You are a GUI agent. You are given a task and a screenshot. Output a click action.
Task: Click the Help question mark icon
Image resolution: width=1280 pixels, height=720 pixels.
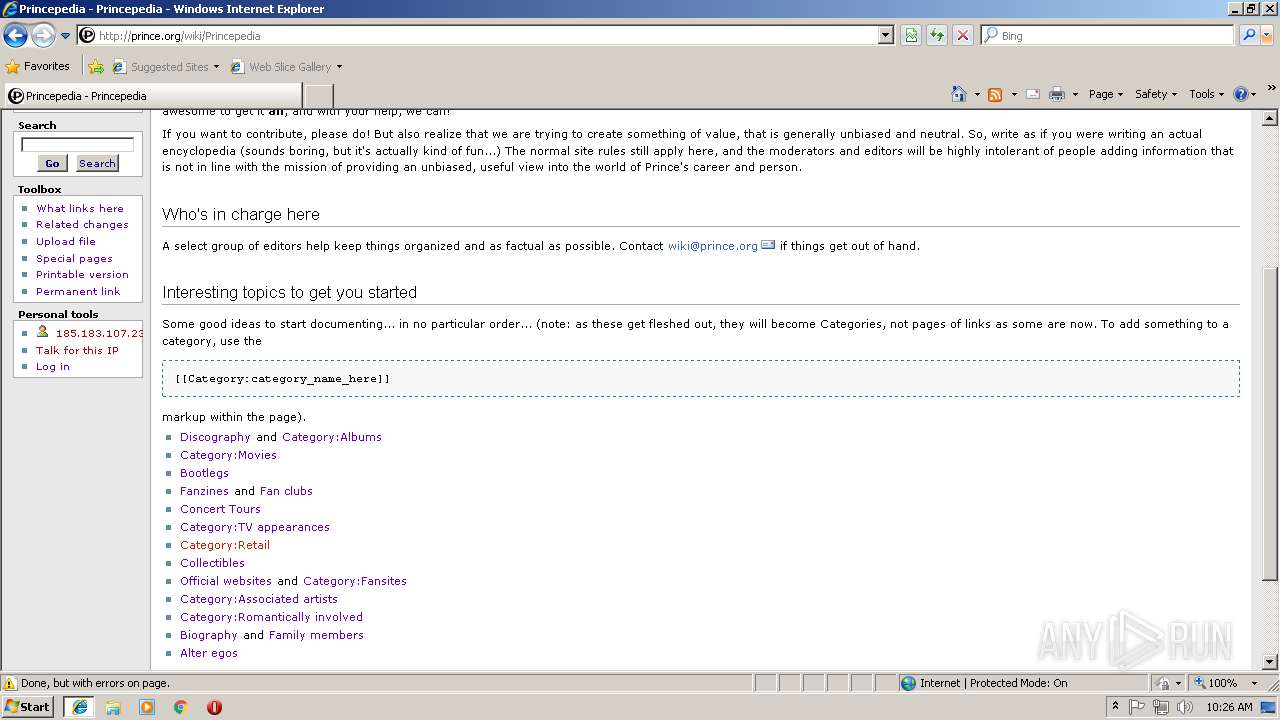tap(1240, 94)
